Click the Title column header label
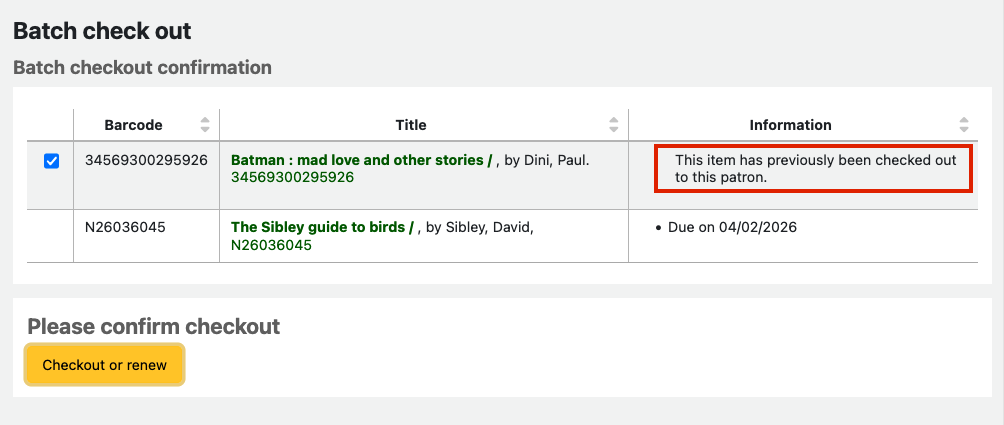The height and width of the screenshot is (425, 1004). point(411,125)
